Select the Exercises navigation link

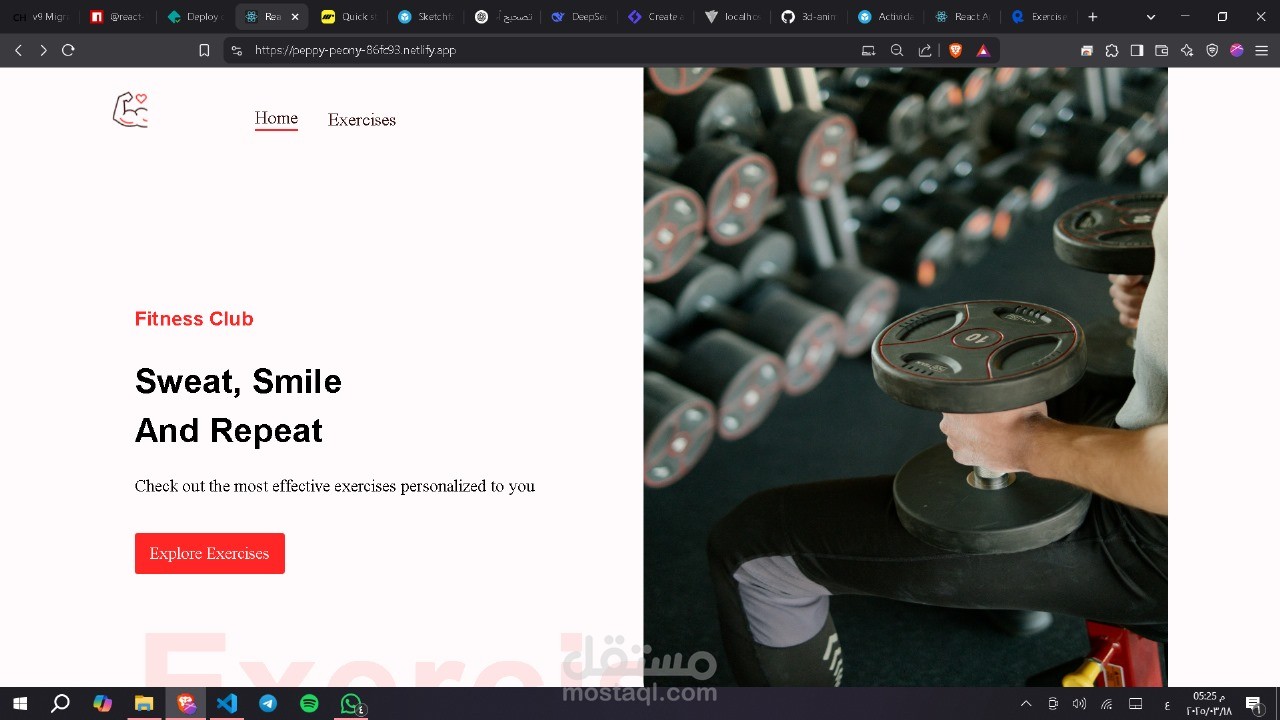click(361, 119)
